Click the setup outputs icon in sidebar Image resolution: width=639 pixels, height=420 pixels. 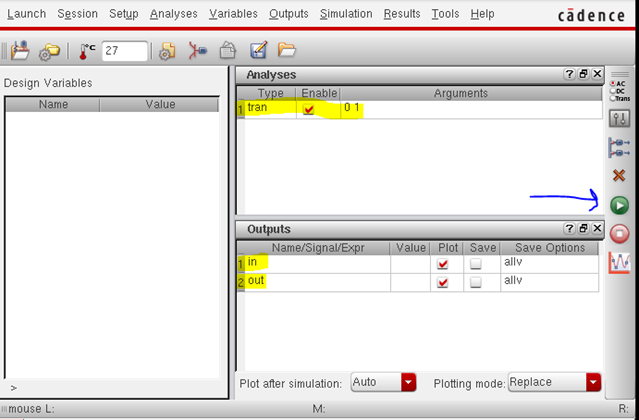point(619,147)
